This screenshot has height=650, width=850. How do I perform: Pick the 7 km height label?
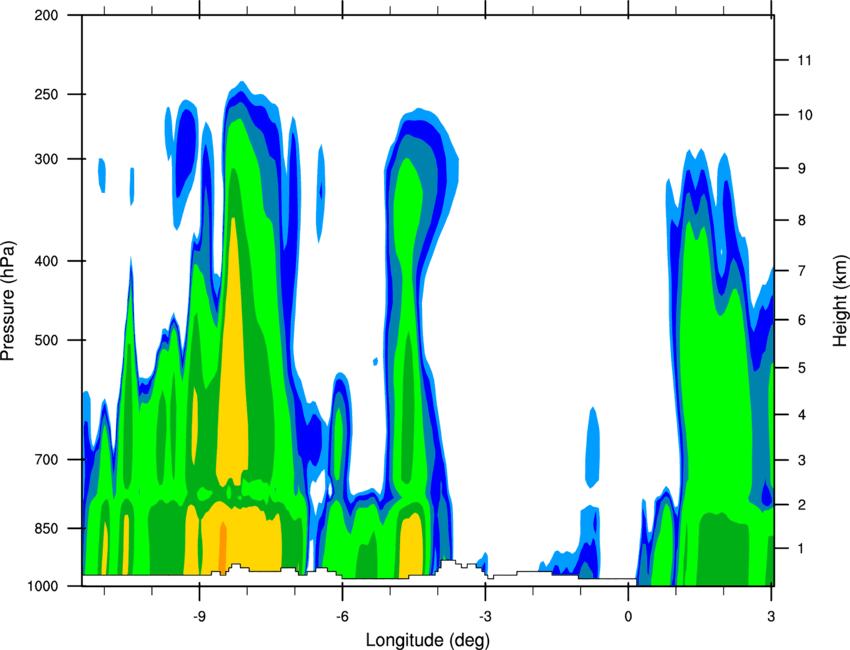point(801,271)
